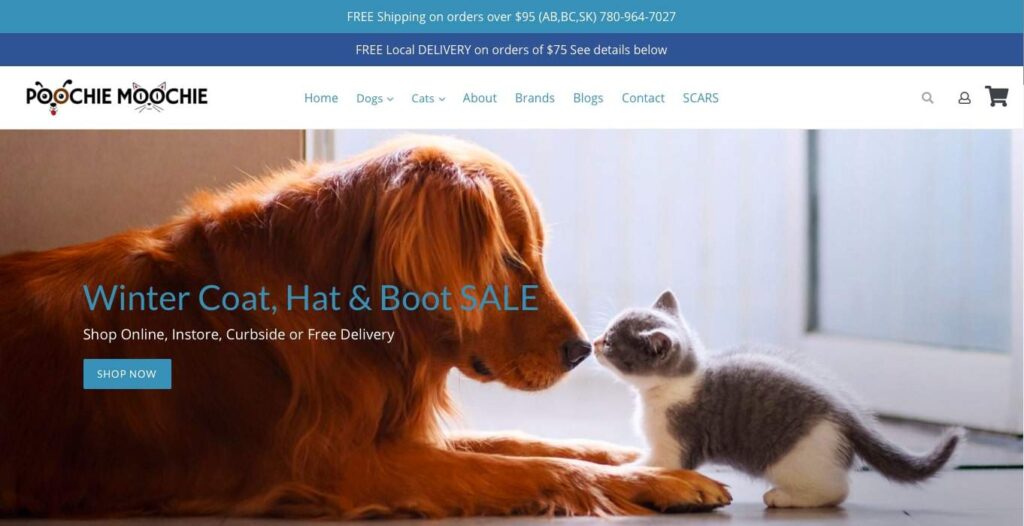Open the Contact page
This screenshot has width=1024, height=526.
point(643,98)
